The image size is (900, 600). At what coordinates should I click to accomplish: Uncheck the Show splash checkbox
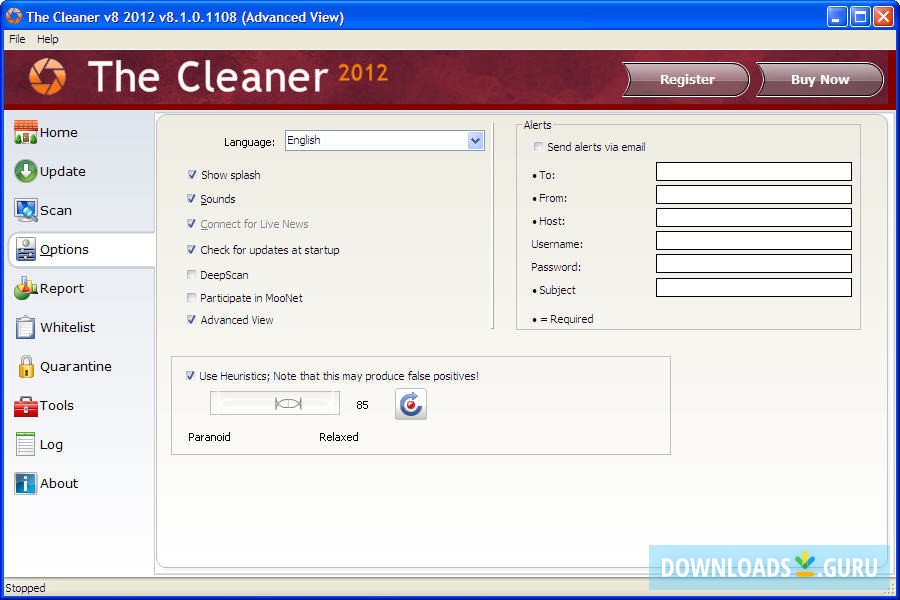pos(192,175)
